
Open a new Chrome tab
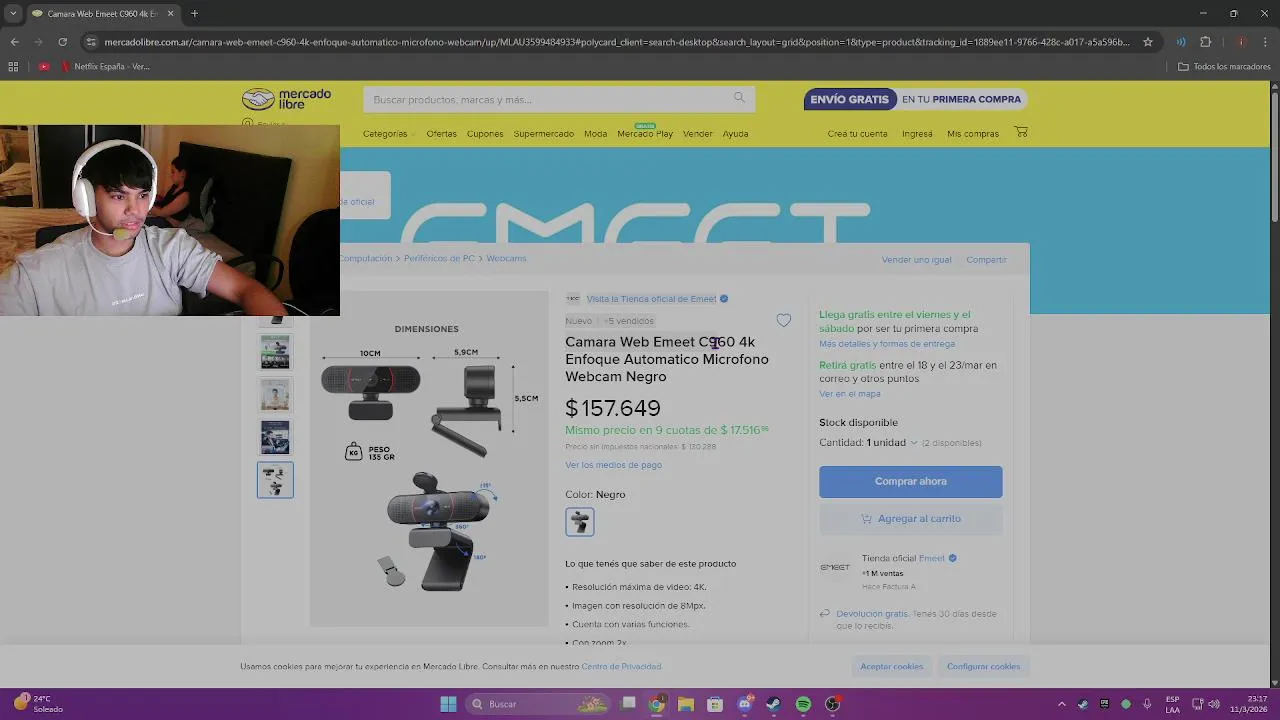click(194, 14)
